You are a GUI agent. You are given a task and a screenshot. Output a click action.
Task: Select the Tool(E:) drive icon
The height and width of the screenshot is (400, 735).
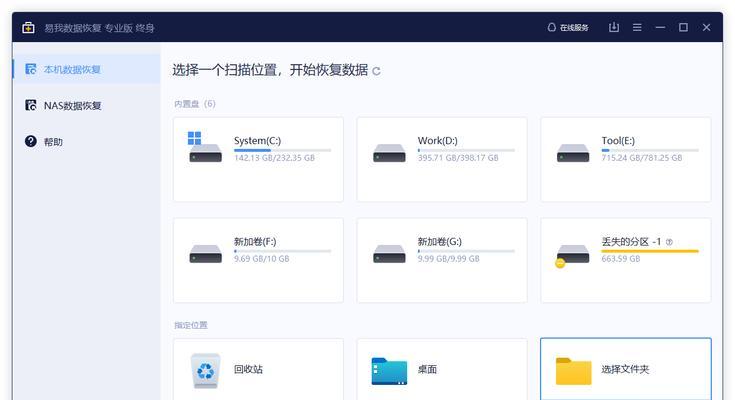point(573,153)
